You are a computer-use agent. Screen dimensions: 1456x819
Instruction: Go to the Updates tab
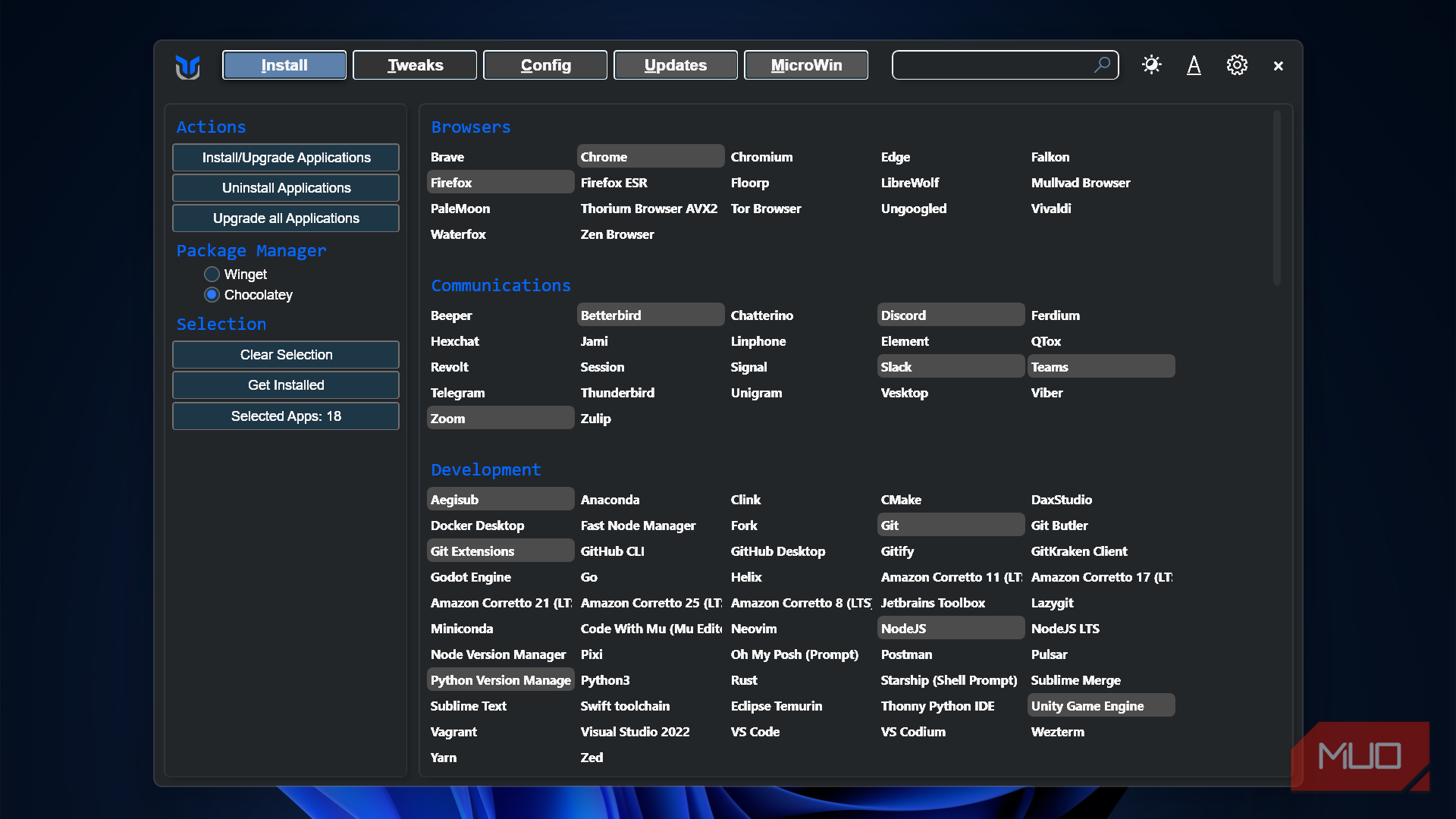click(675, 65)
